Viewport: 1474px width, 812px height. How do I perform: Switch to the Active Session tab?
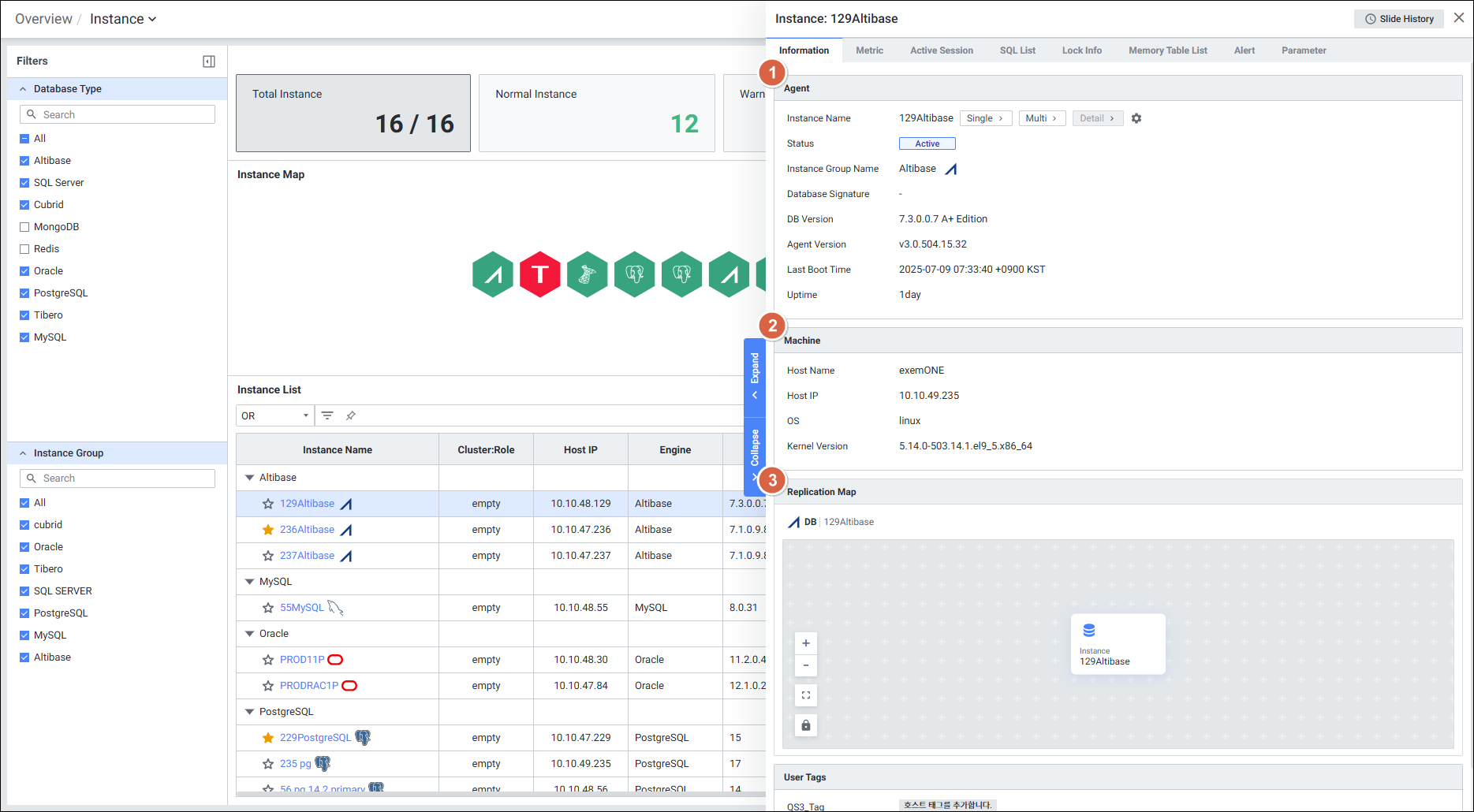point(941,50)
